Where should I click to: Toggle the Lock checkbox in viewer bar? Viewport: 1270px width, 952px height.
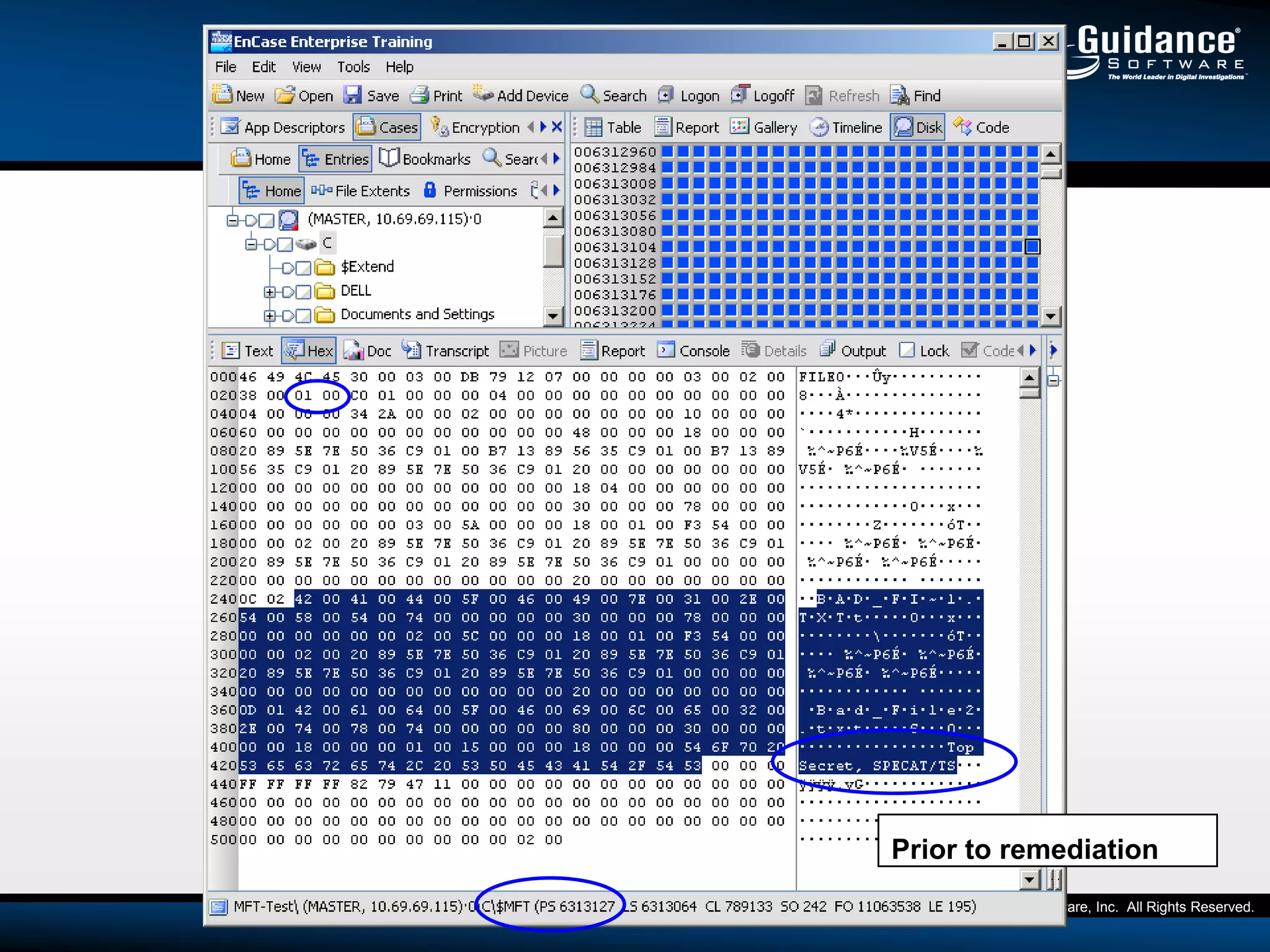click(x=907, y=350)
